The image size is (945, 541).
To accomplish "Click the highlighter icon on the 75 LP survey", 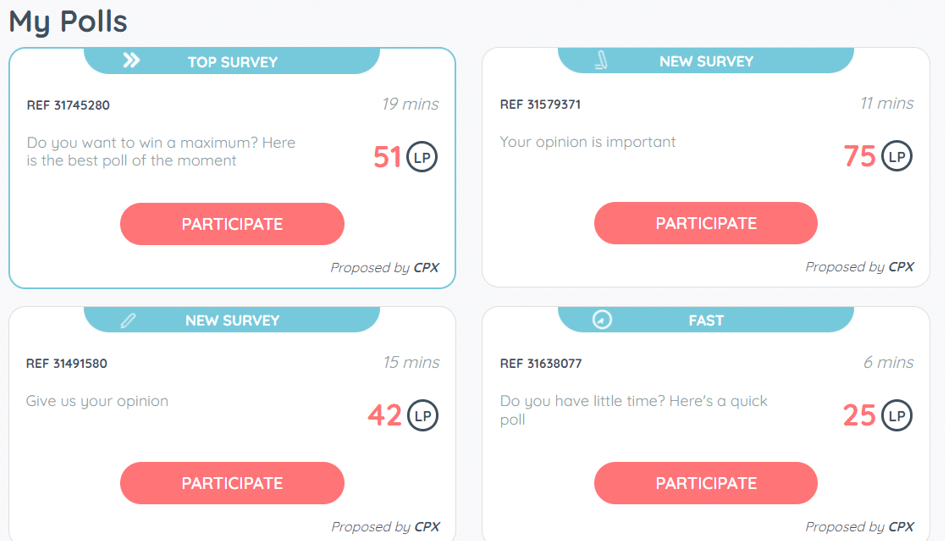I will [601, 61].
